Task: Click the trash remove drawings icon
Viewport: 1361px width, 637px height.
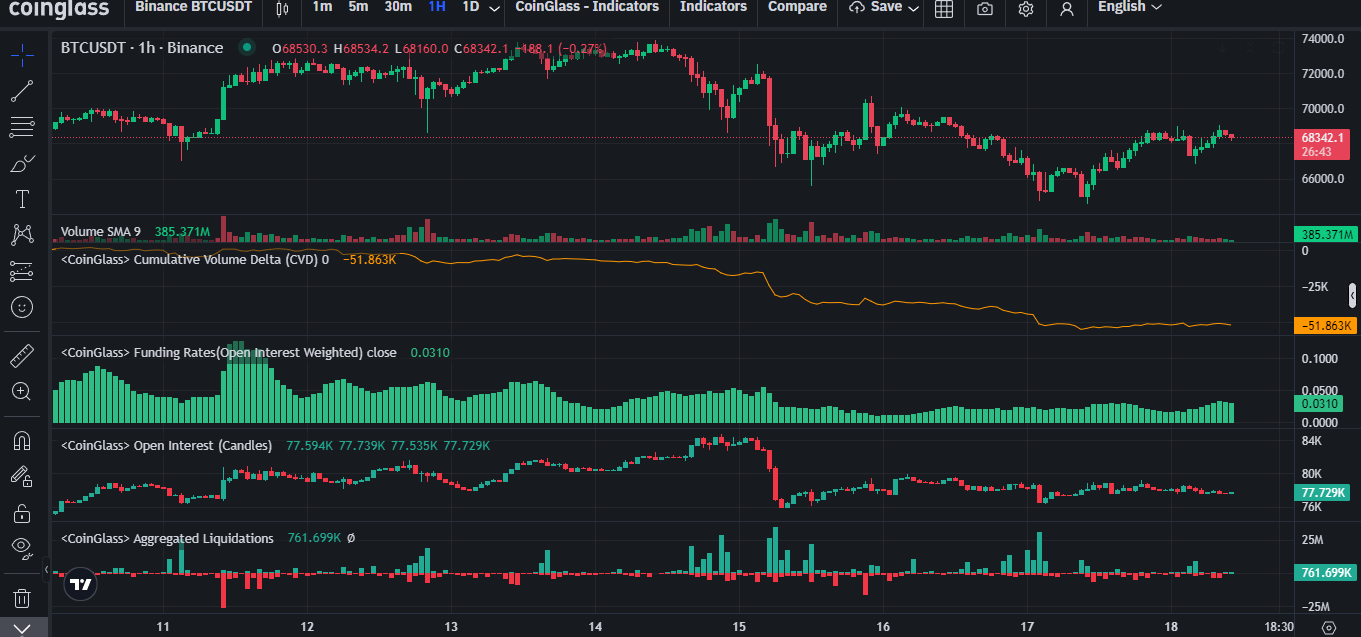Action: pos(22,598)
